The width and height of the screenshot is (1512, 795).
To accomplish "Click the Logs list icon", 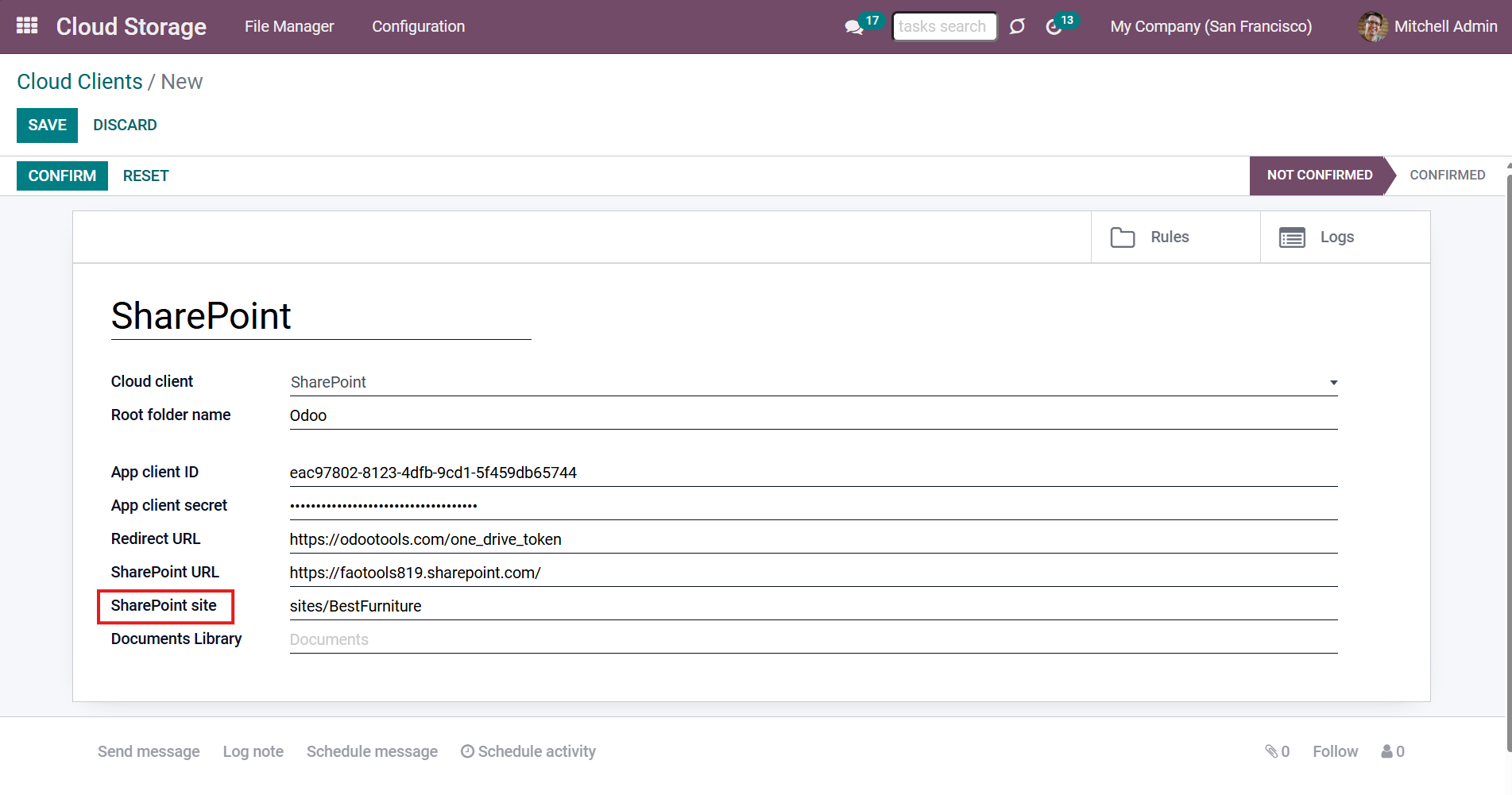I will pos(1292,237).
